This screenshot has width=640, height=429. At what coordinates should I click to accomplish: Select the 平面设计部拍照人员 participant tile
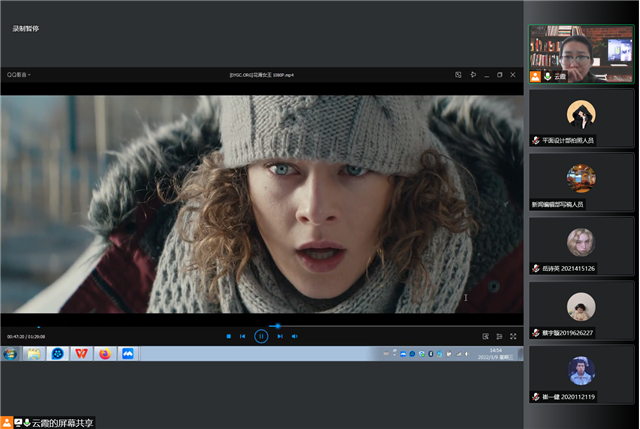click(x=581, y=118)
